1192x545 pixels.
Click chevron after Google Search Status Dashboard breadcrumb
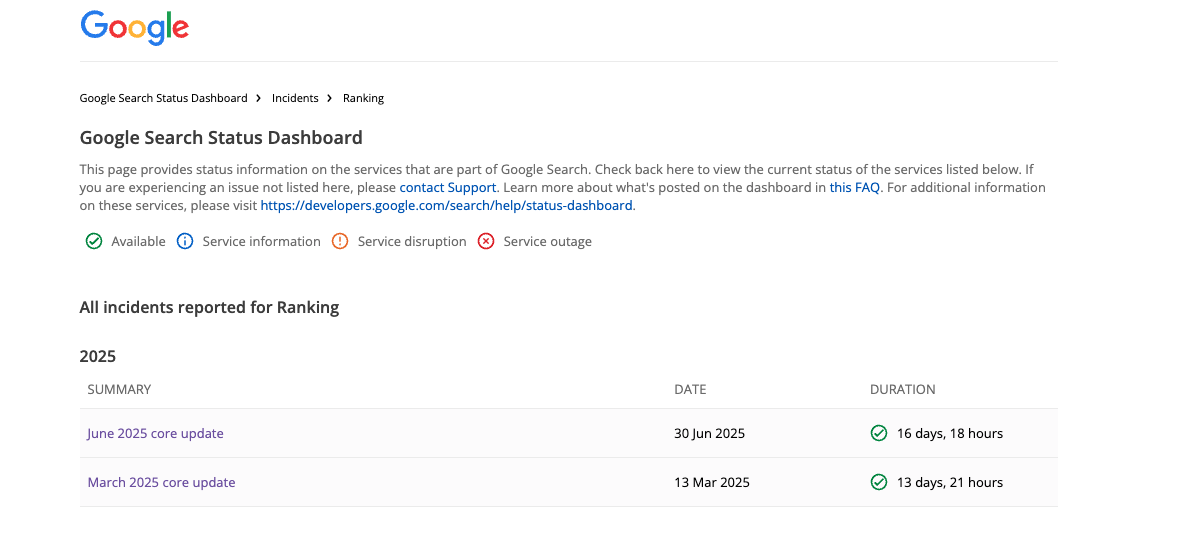tap(258, 98)
